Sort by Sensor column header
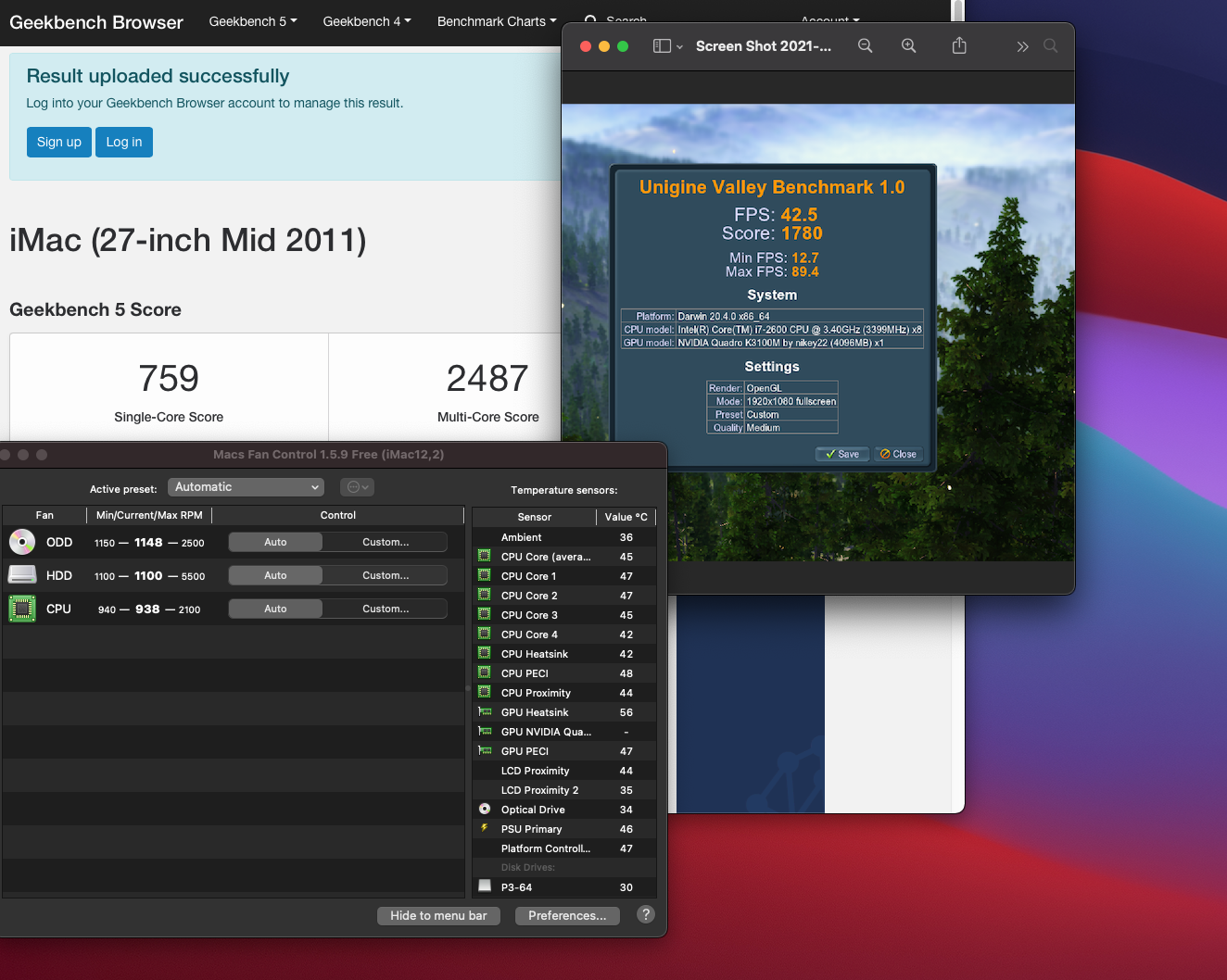The width and height of the screenshot is (1227, 980). pyautogui.click(x=535, y=517)
